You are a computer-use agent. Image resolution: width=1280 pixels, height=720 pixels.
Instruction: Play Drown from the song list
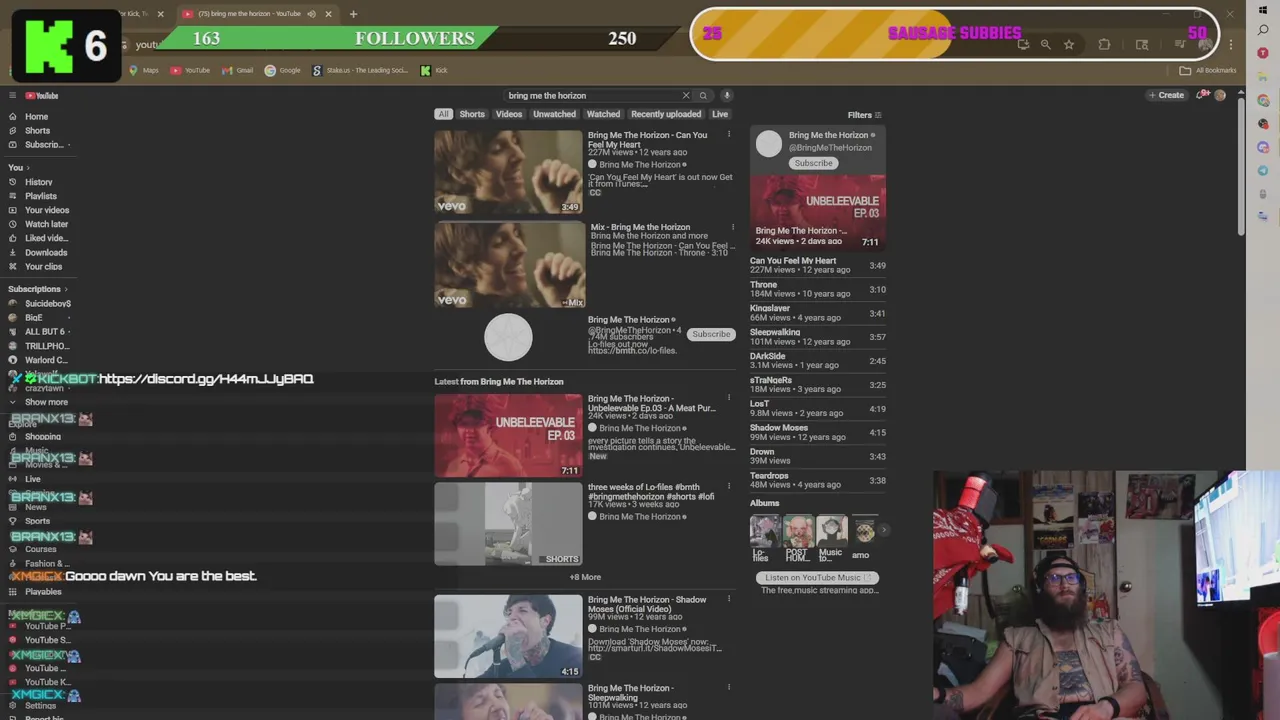pos(818,456)
